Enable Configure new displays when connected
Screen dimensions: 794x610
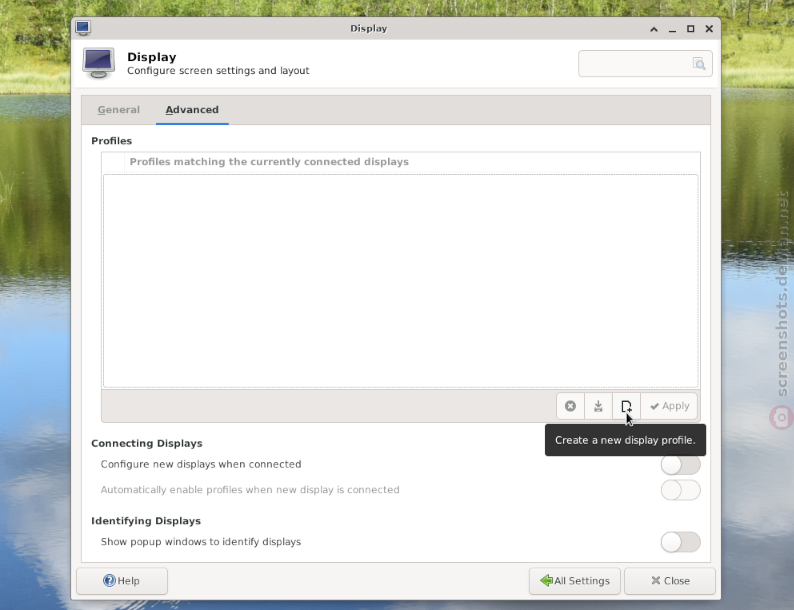[681, 465]
